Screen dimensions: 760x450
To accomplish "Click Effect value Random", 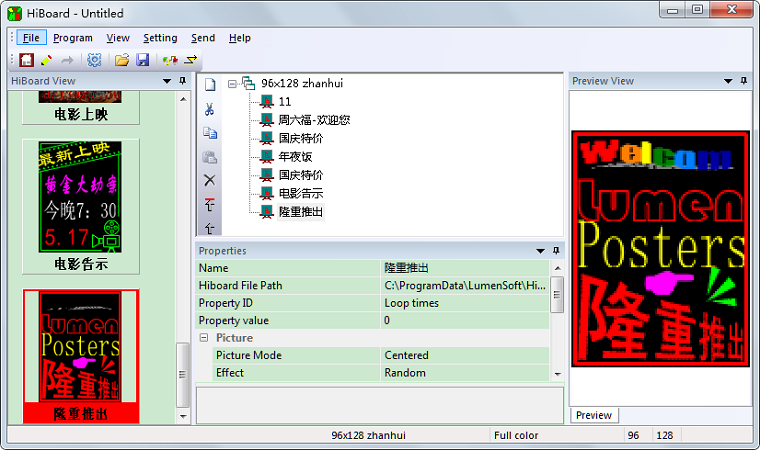I will coord(465,373).
